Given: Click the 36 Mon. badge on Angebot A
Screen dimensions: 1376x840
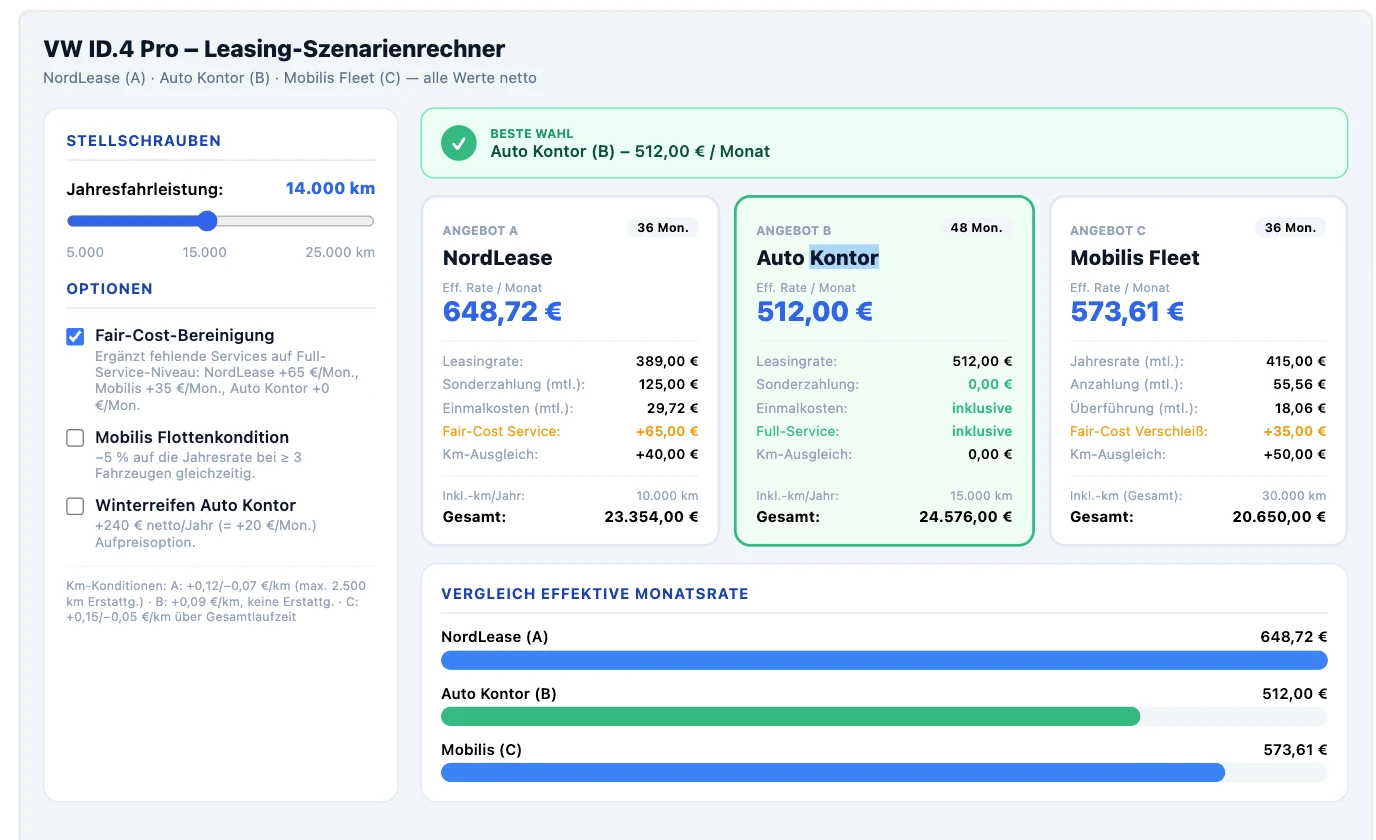Looking at the screenshot, I should 662,228.
